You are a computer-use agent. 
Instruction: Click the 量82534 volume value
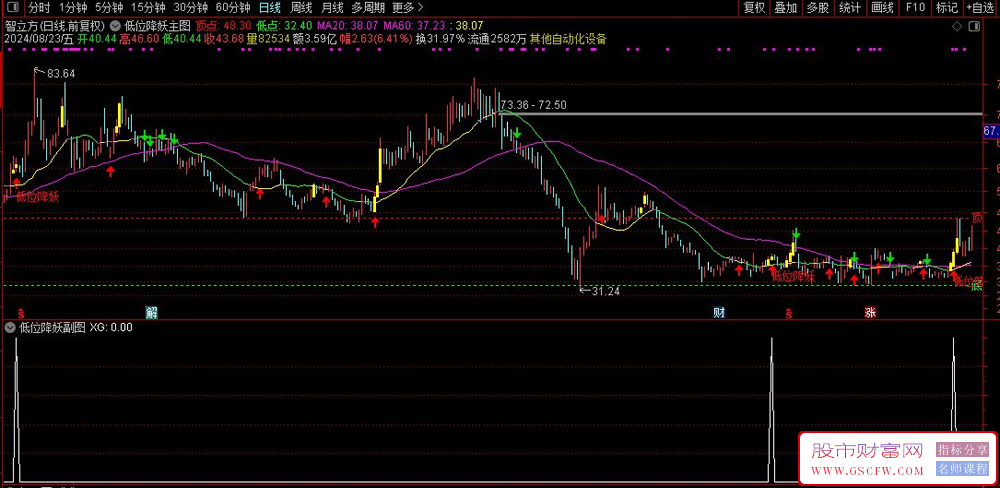(268, 39)
